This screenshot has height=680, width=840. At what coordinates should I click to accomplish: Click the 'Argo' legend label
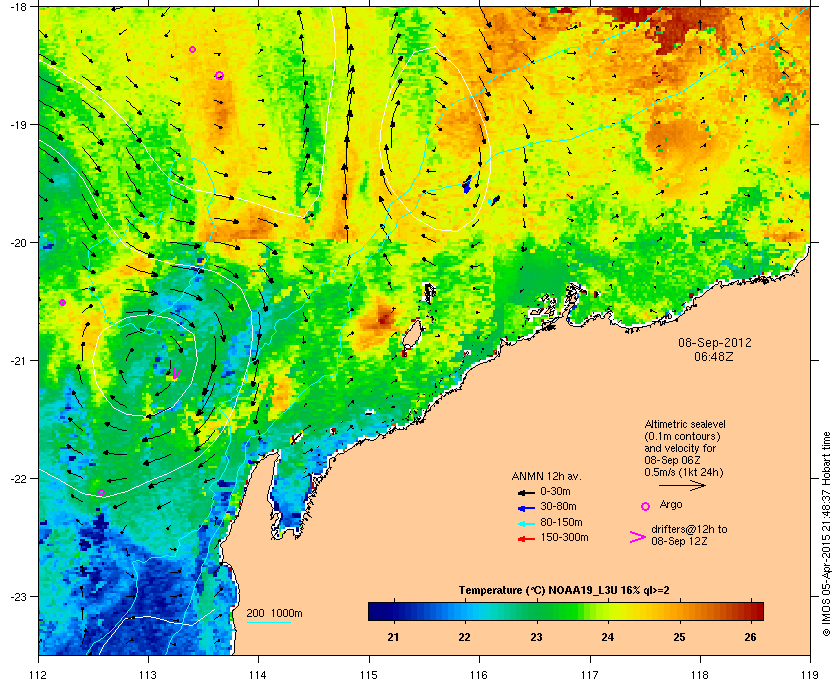[x=671, y=505]
